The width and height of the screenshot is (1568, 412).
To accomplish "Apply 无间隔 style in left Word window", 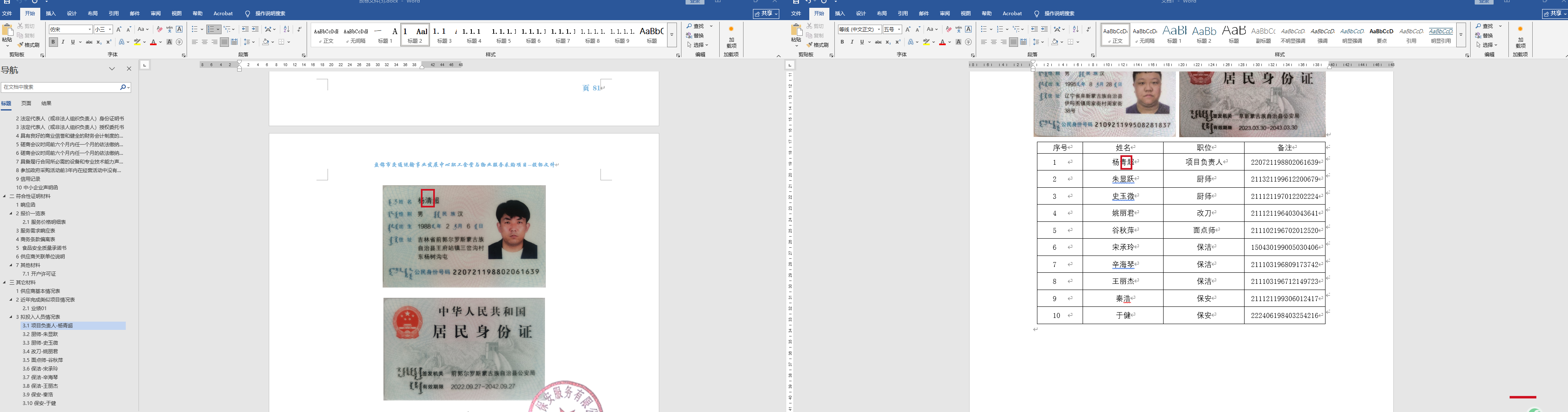I will [x=356, y=35].
